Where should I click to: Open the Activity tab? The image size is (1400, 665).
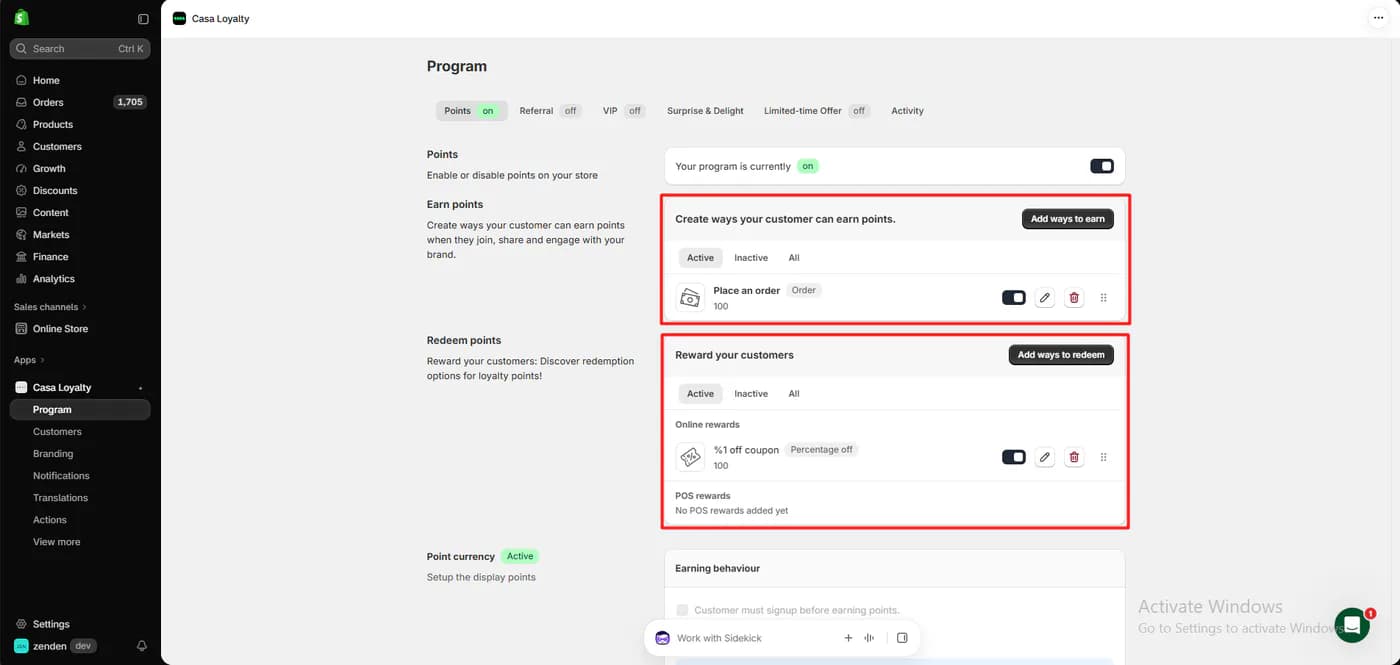pos(907,111)
